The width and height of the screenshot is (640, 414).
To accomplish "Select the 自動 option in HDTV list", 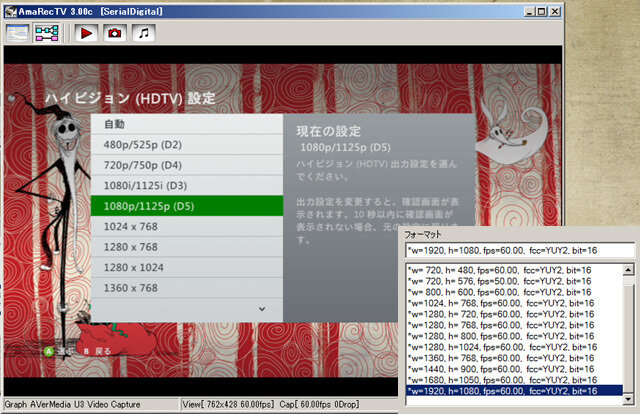I will (x=187, y=124).
